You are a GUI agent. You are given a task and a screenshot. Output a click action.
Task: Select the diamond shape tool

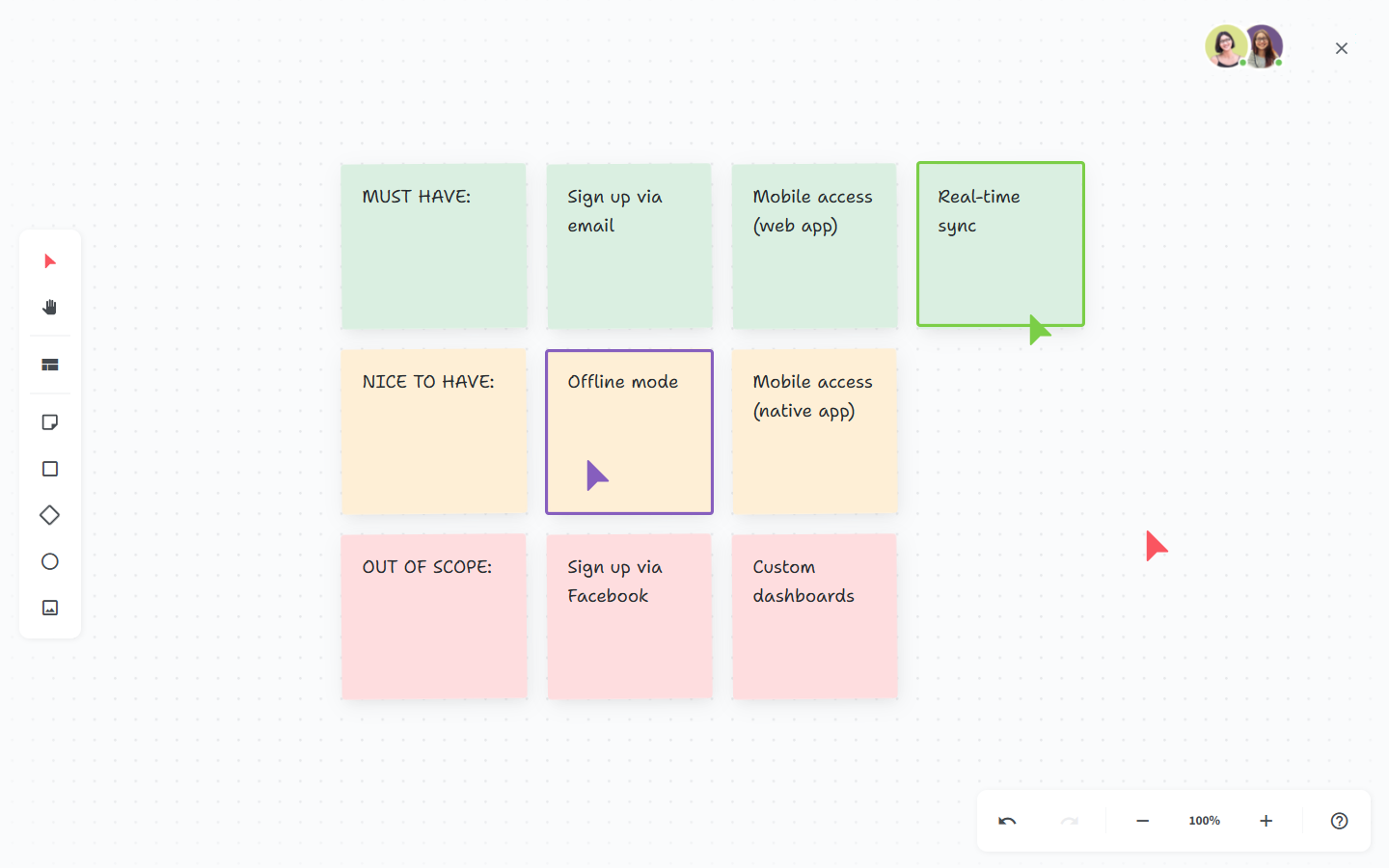click(49, 514)
